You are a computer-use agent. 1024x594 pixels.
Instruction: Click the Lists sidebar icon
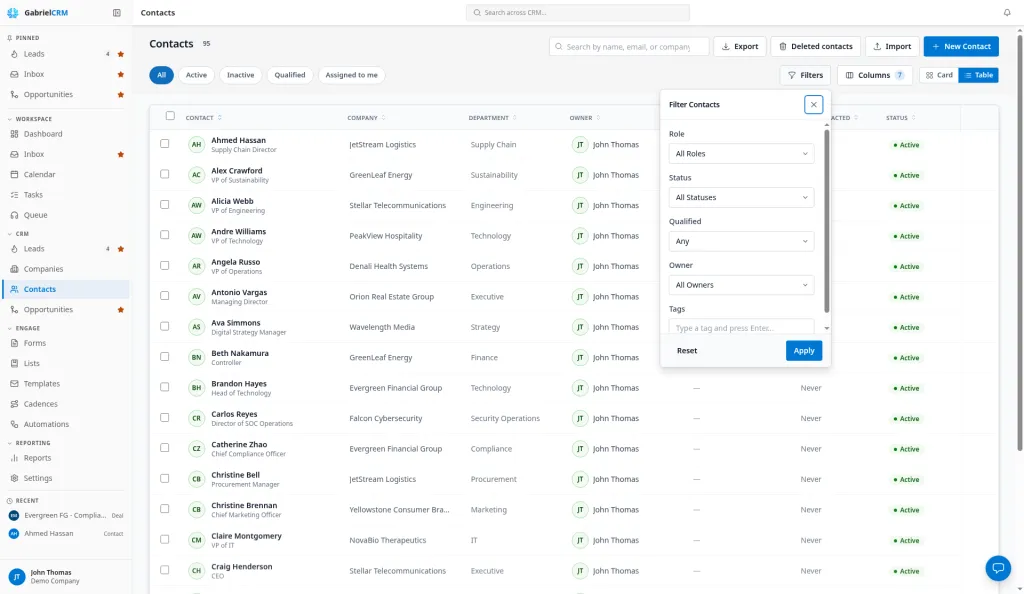tap(14, 363)
